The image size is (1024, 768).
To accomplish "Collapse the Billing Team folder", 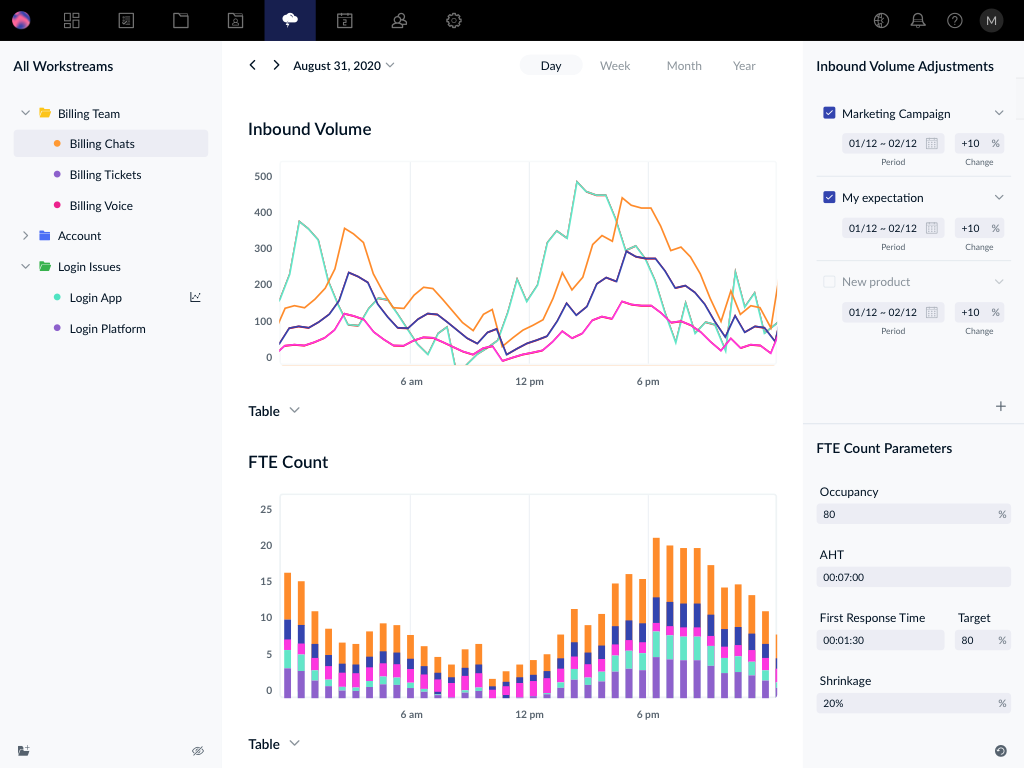I will (x=25, y=113).
